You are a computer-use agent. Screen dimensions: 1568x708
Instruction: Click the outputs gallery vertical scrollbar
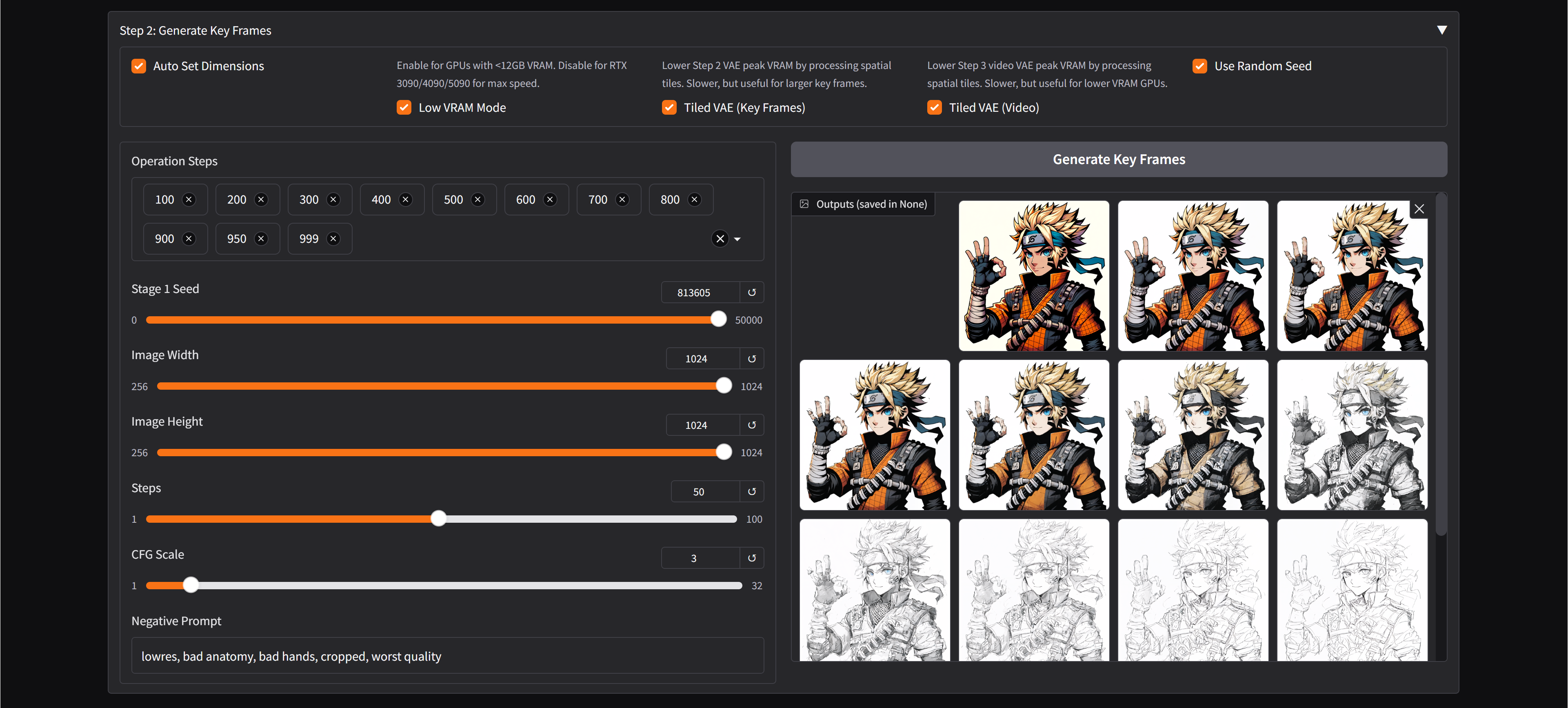[x=1441, y=364]
